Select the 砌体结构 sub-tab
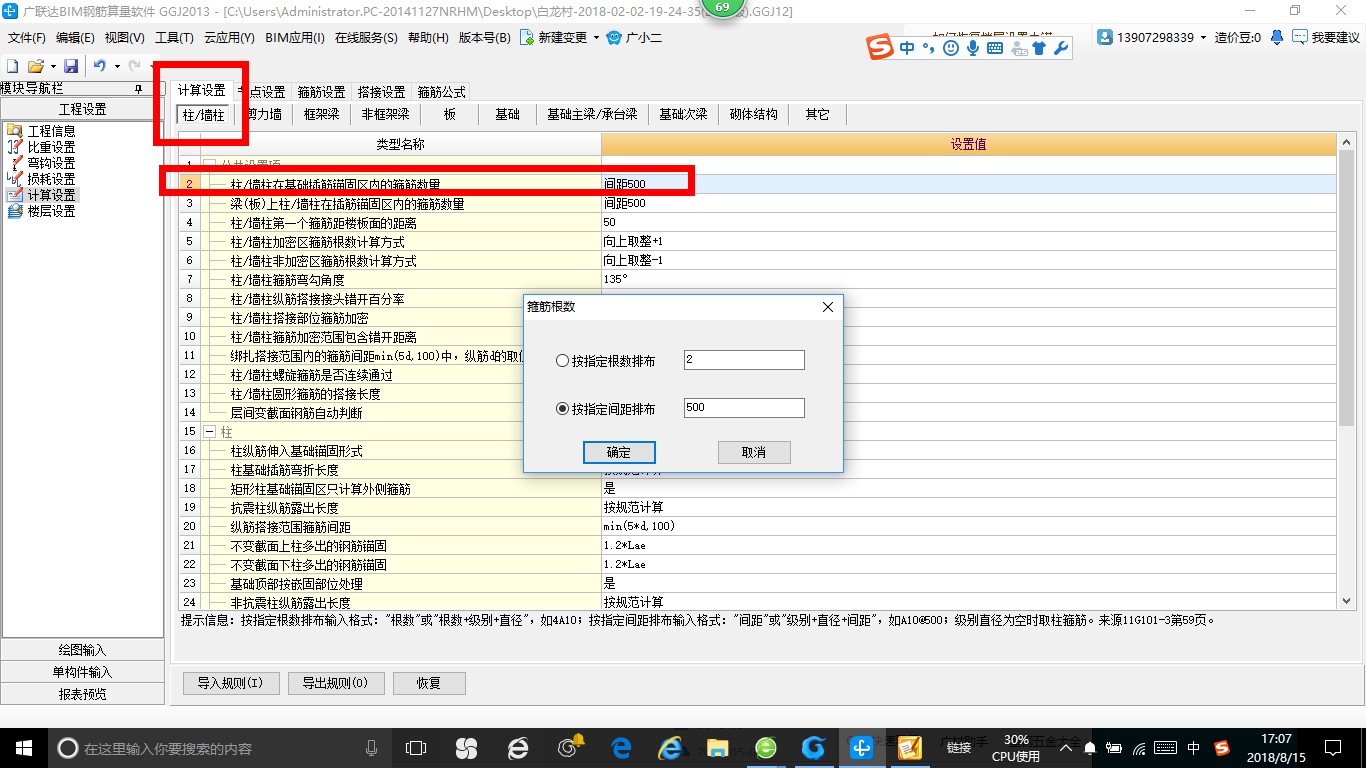This screenshot has width=1366, height=768. click(x=753, y=115)
